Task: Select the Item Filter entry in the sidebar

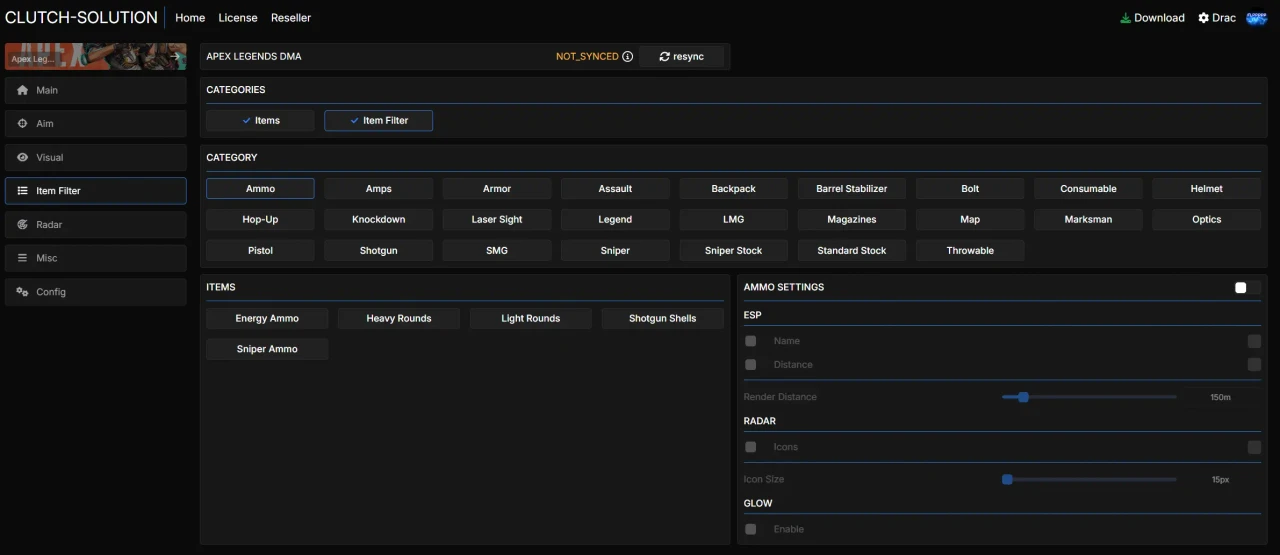Action: (95, 191)
